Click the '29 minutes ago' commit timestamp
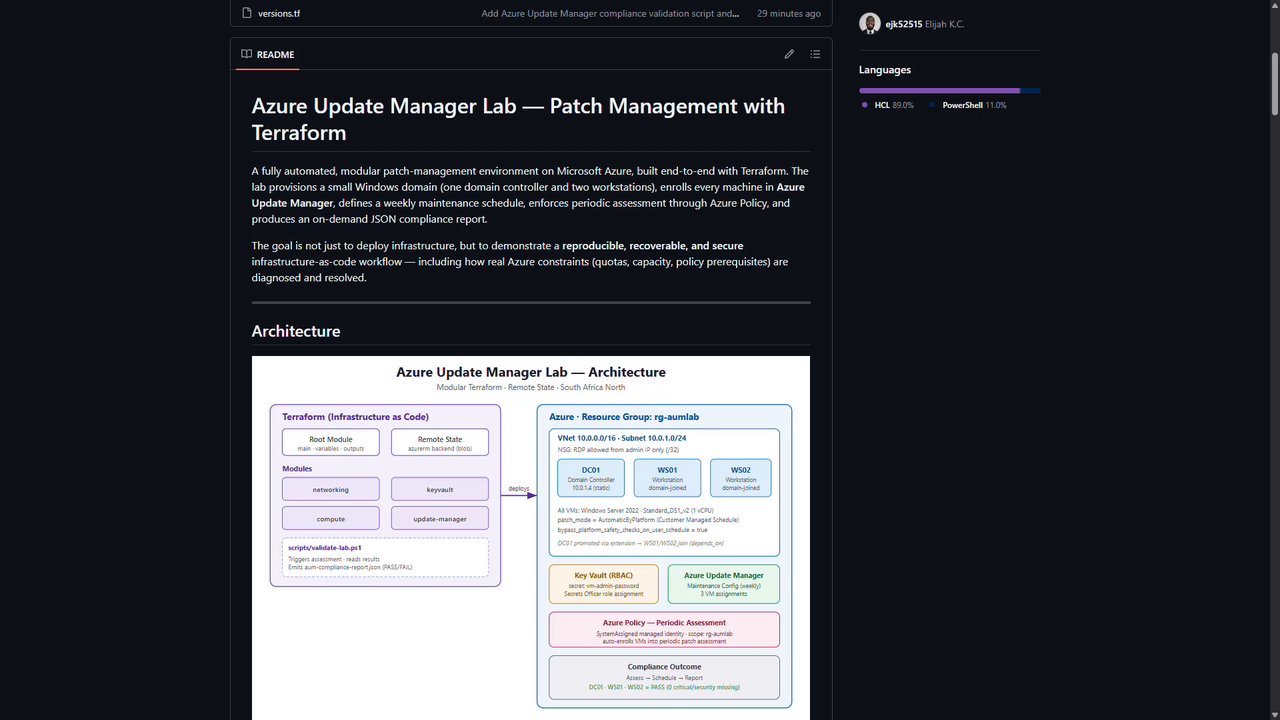This screenshot has height=720, width=1280. tap(789, 14)
